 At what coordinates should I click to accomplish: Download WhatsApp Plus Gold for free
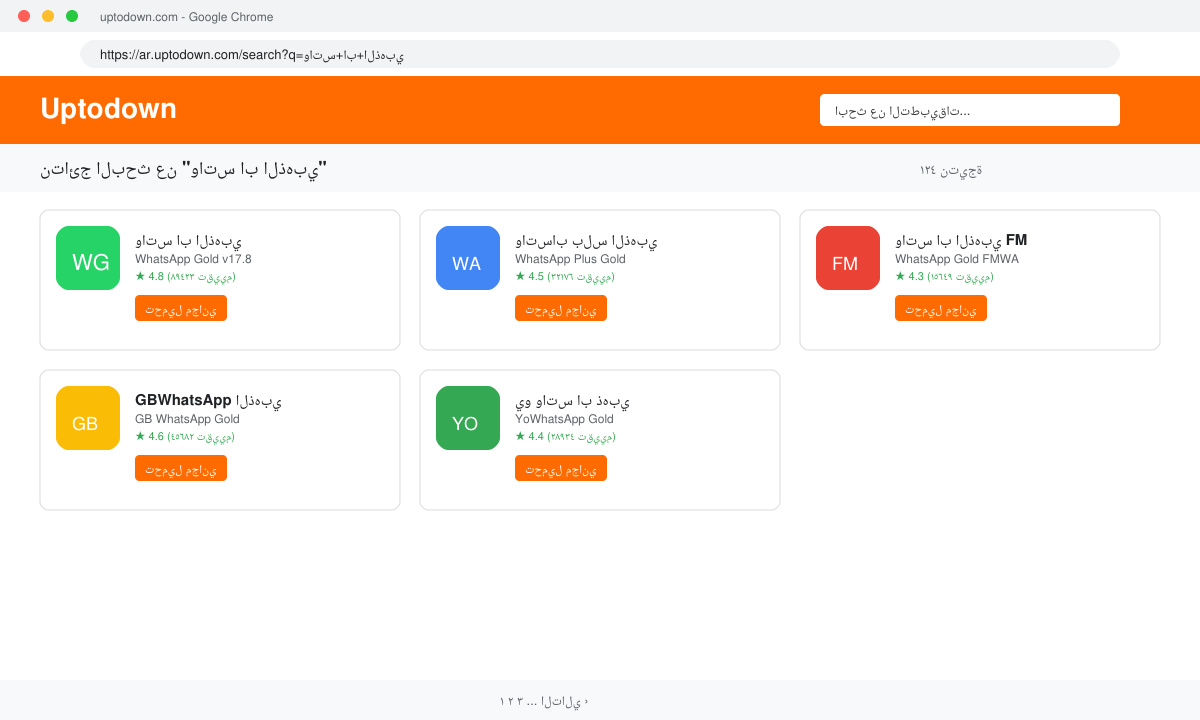coord(561,308)
